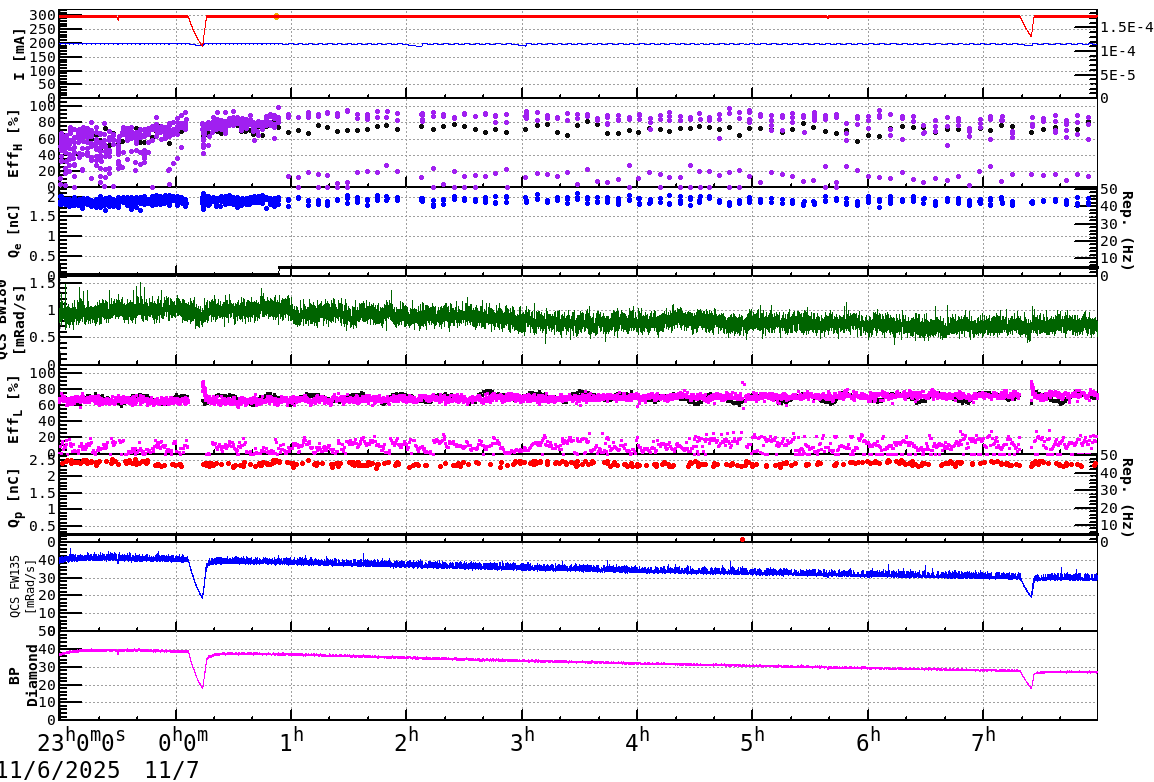Click the 250 tick on I axis

pyautogui.click(x=44, y=29)
